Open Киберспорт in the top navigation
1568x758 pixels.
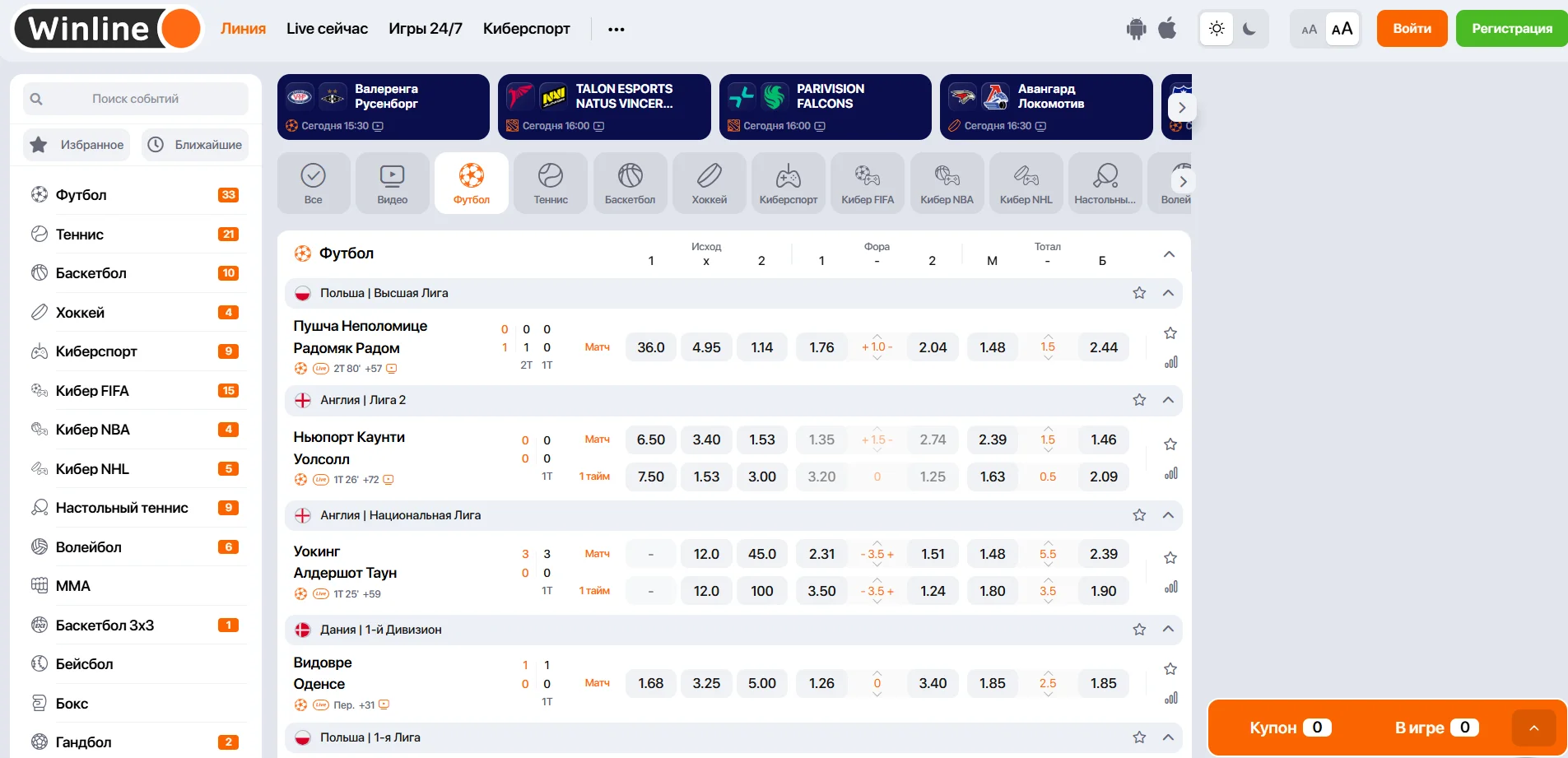pos(526,29)
